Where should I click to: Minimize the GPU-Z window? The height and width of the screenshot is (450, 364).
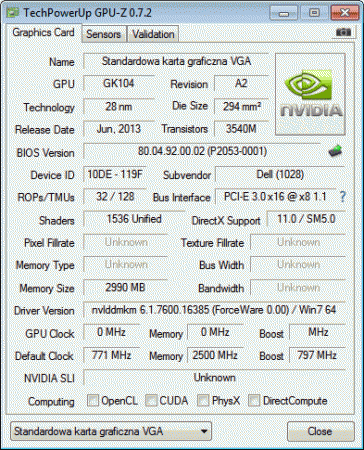point(284,13)
